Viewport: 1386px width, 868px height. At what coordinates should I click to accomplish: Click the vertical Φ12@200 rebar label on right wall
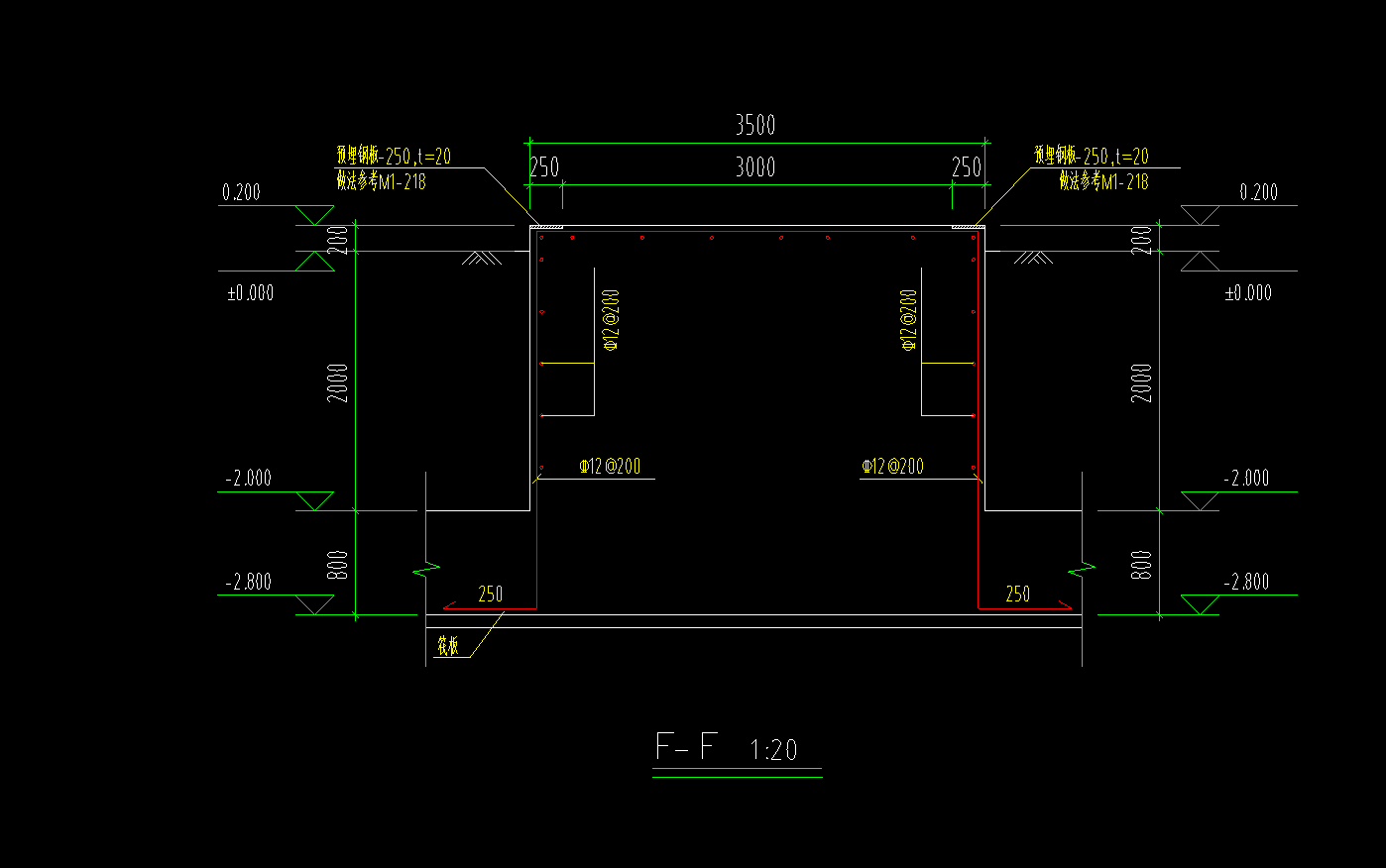pos(909,320)
